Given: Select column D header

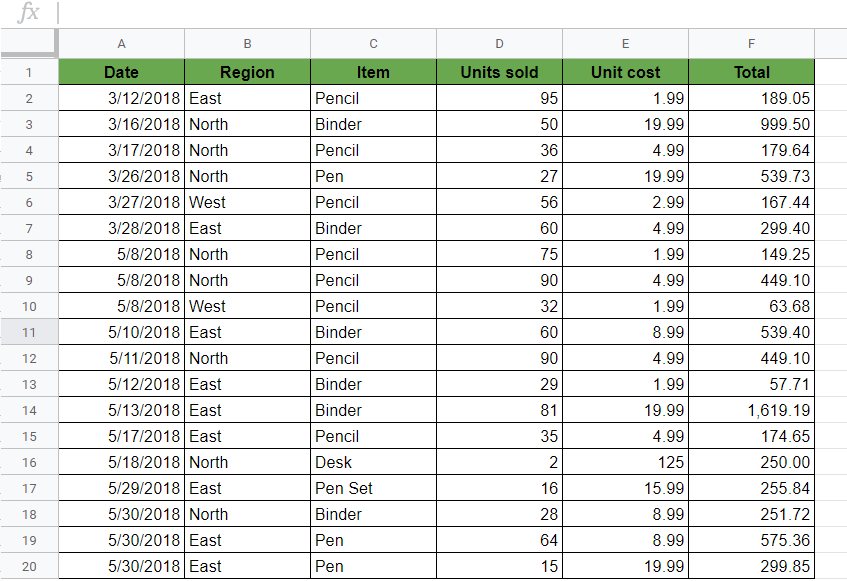Looking at the screenshot, I should pos(499,43).
